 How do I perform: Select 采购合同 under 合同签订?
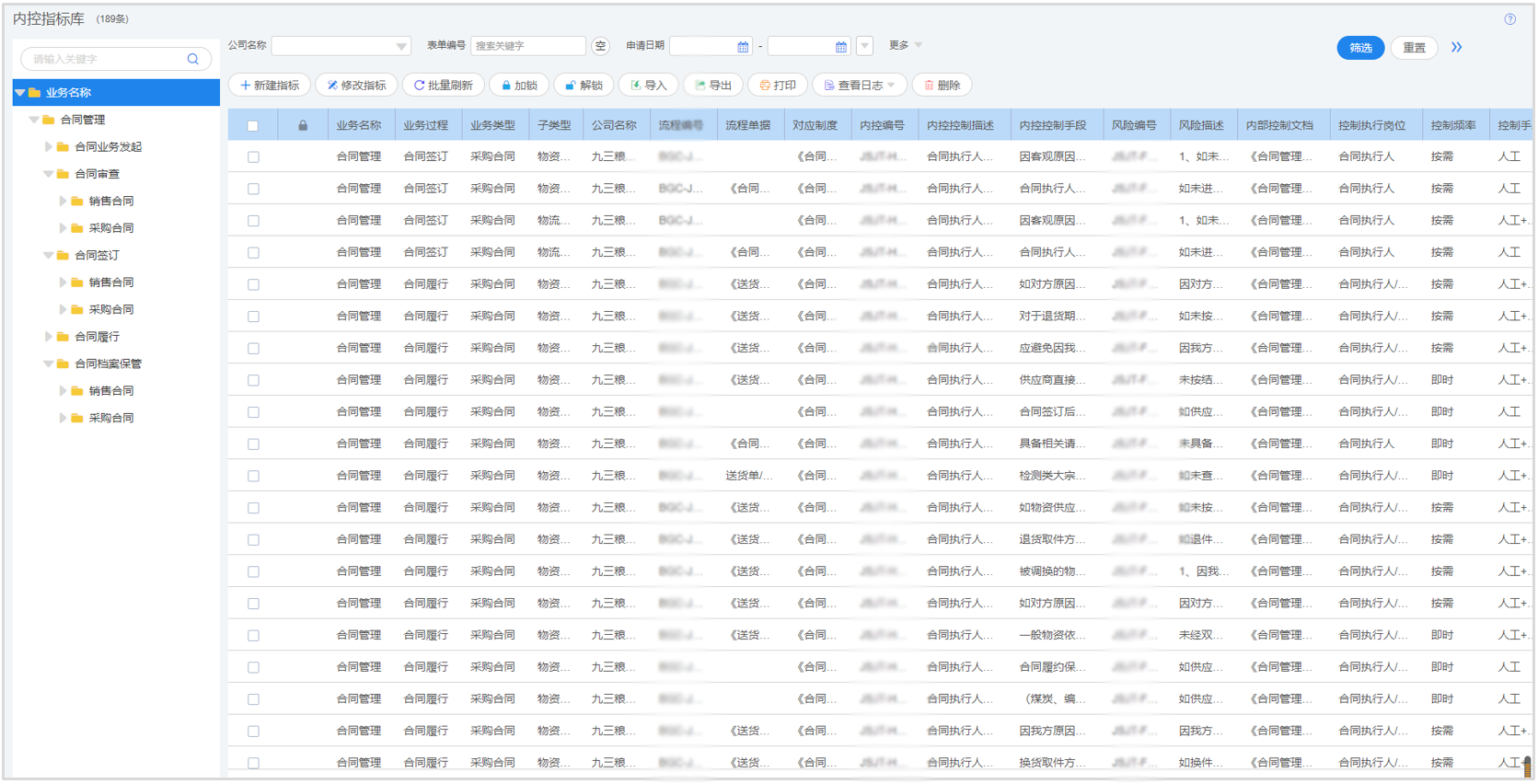pyautogui.click(x=111, y=310)
